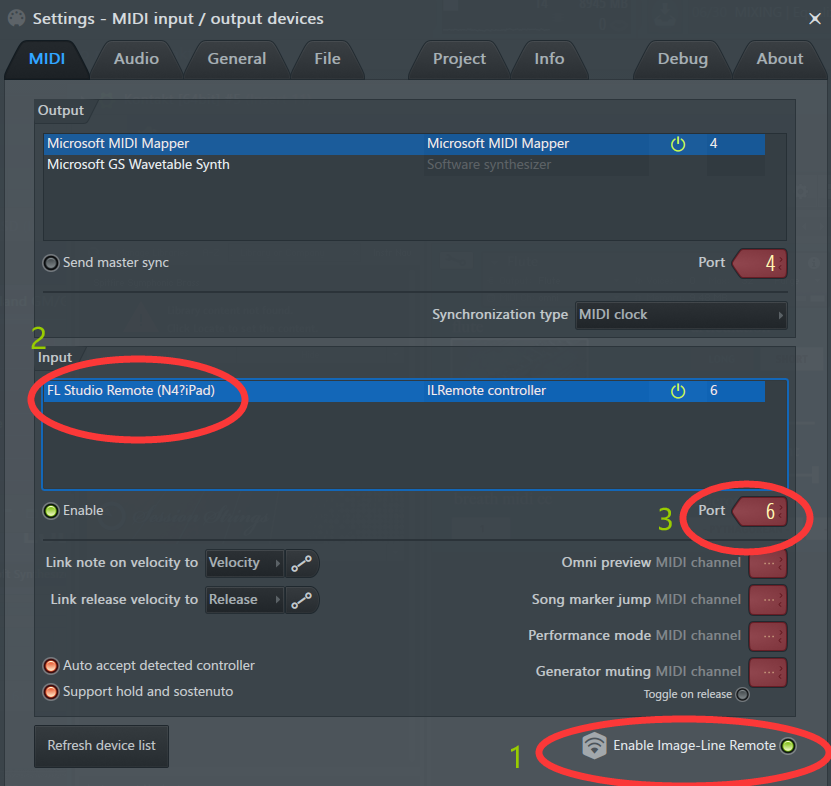Viewport: 831px width, 786px height.
Task: Close the Settings window
Action: [x=815, y=19]
